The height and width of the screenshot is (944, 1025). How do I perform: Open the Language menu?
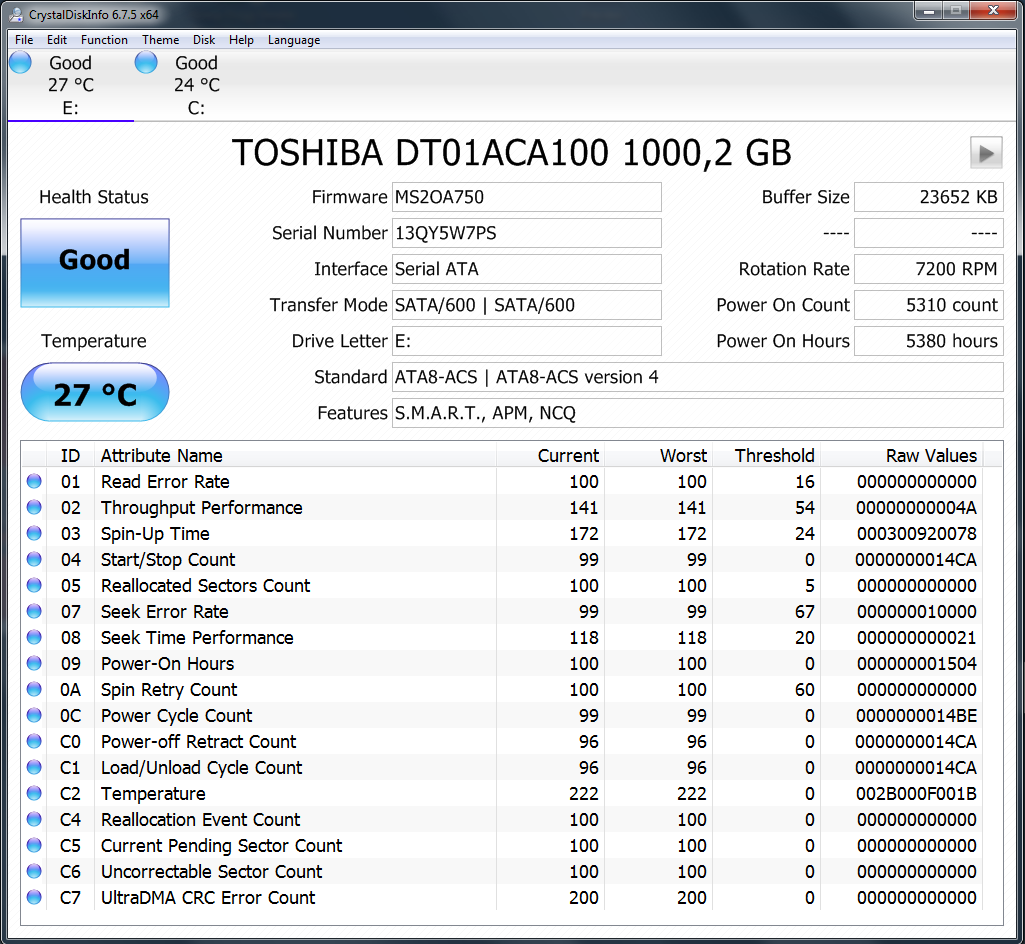click(294, 40)
